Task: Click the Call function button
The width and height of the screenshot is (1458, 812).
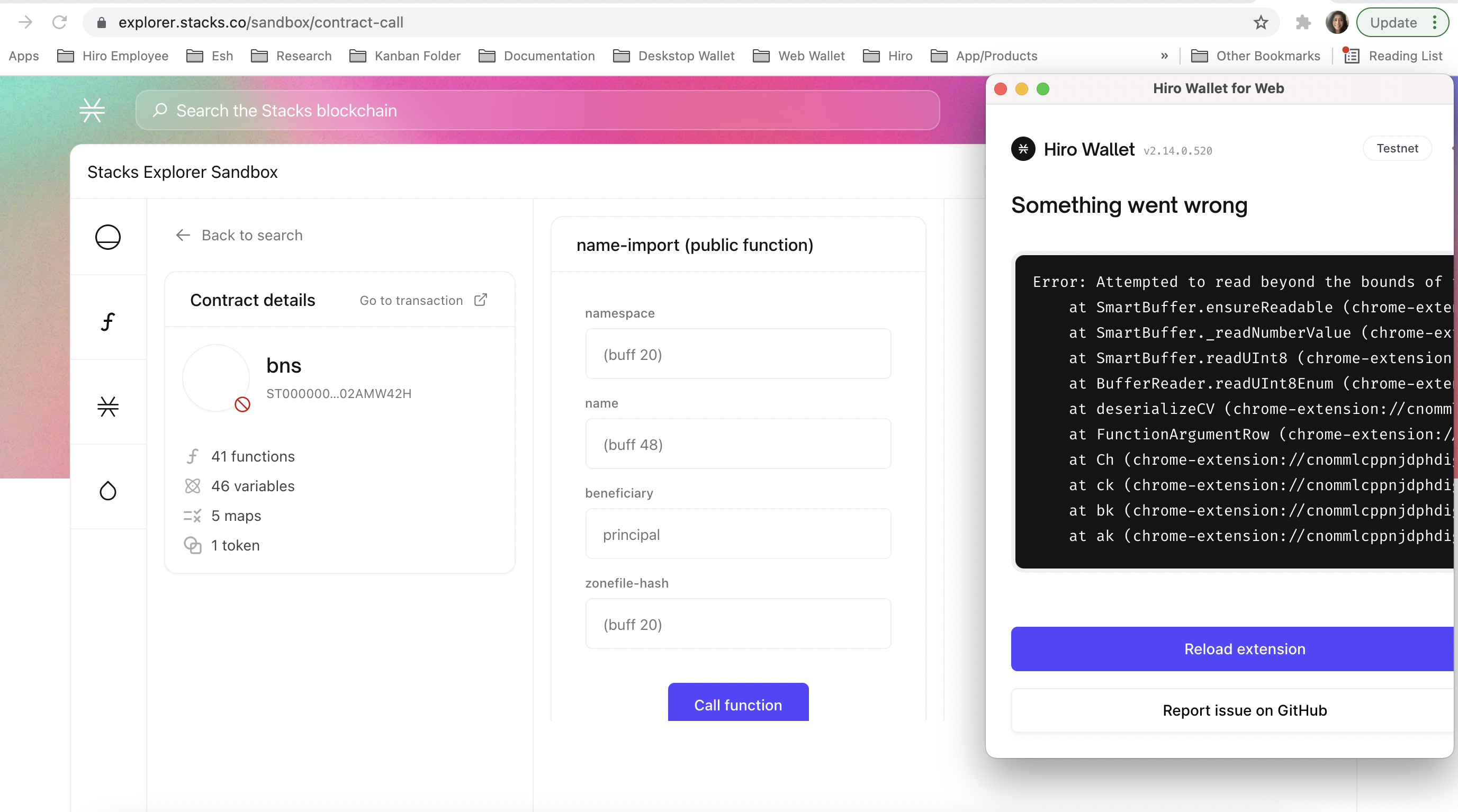Action: tap(738, 703)
